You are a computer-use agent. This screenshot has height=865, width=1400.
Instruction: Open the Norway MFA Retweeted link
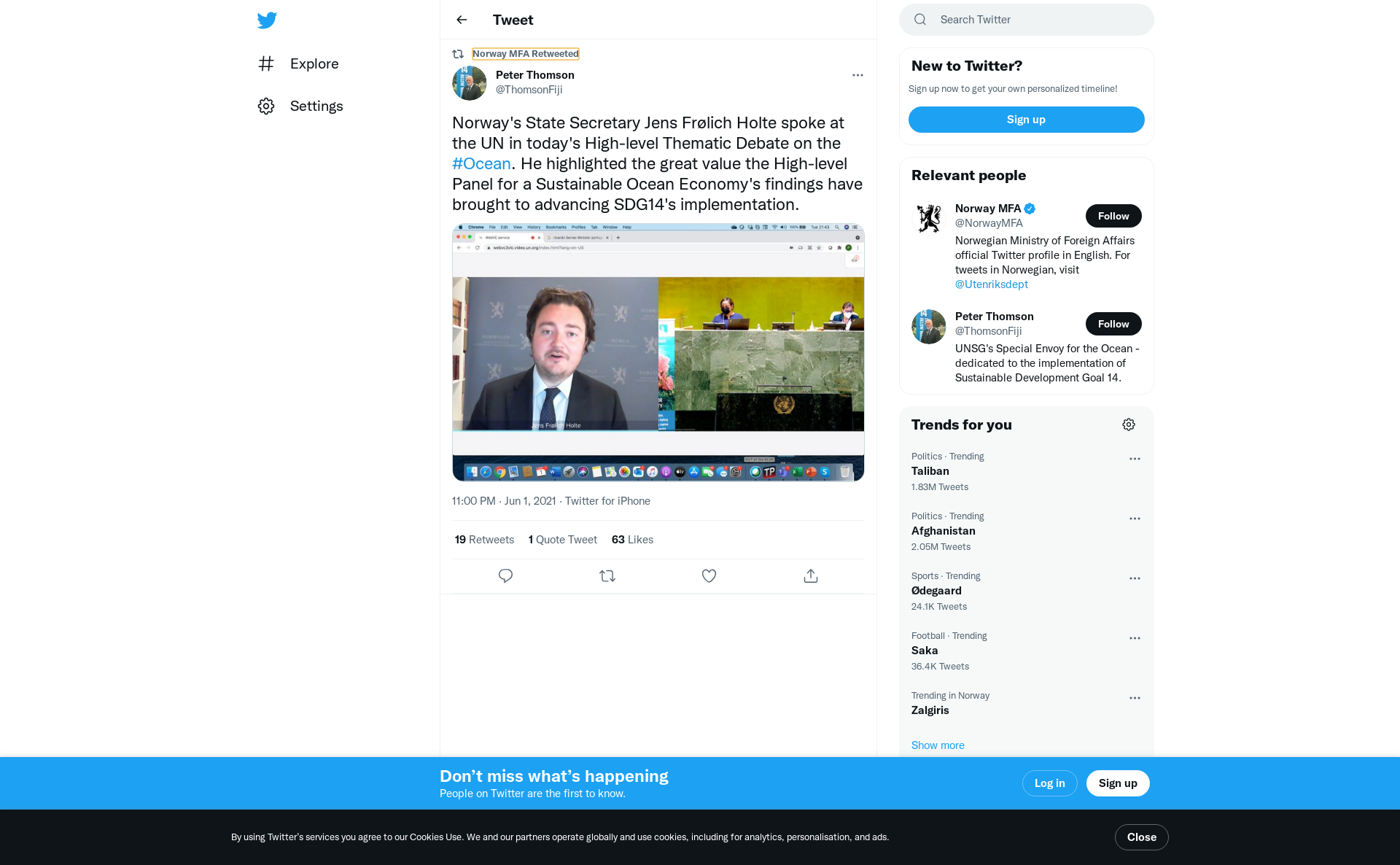[525, 54]
